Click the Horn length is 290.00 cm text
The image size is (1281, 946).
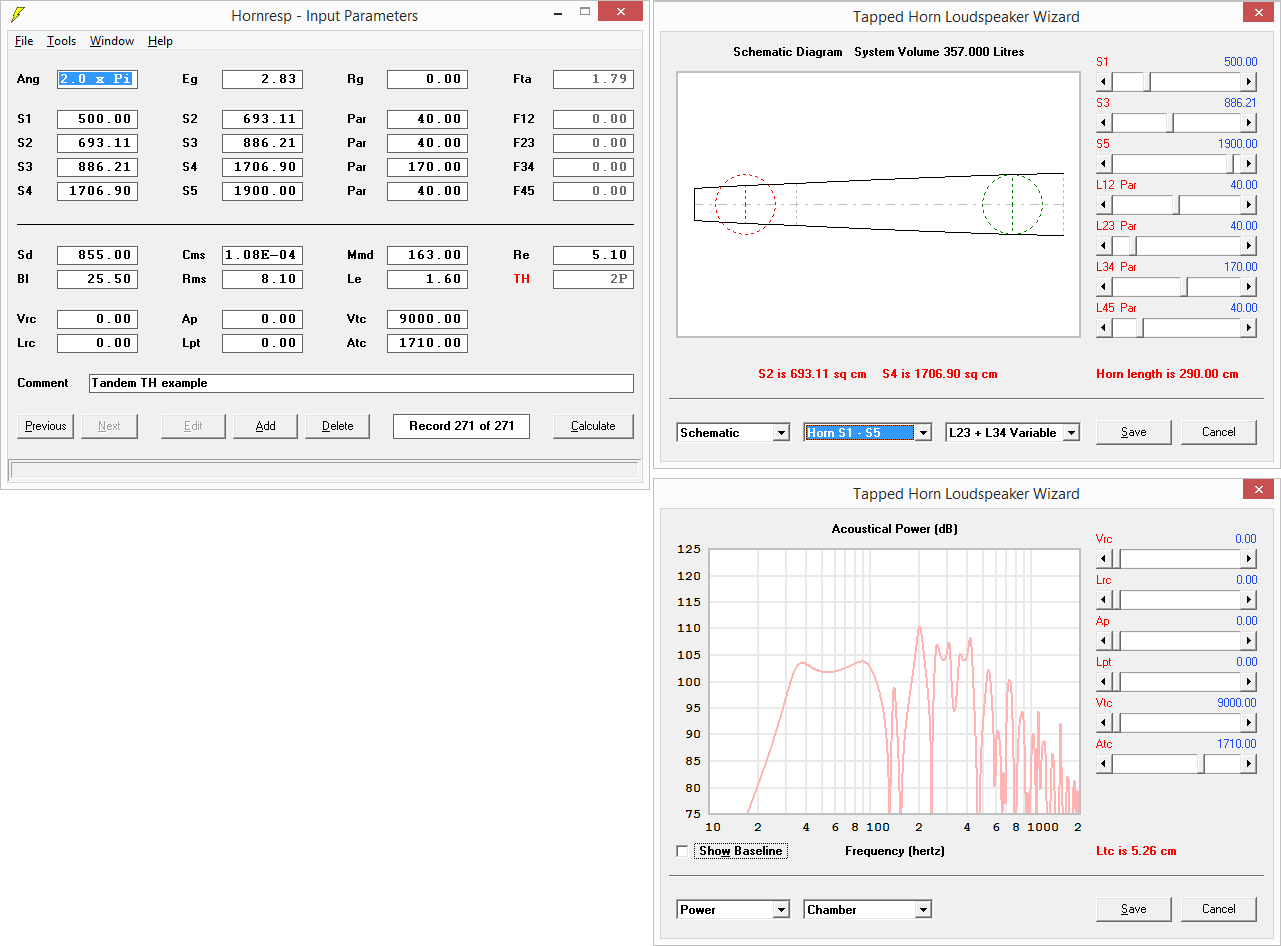[x=1167, y=374]
